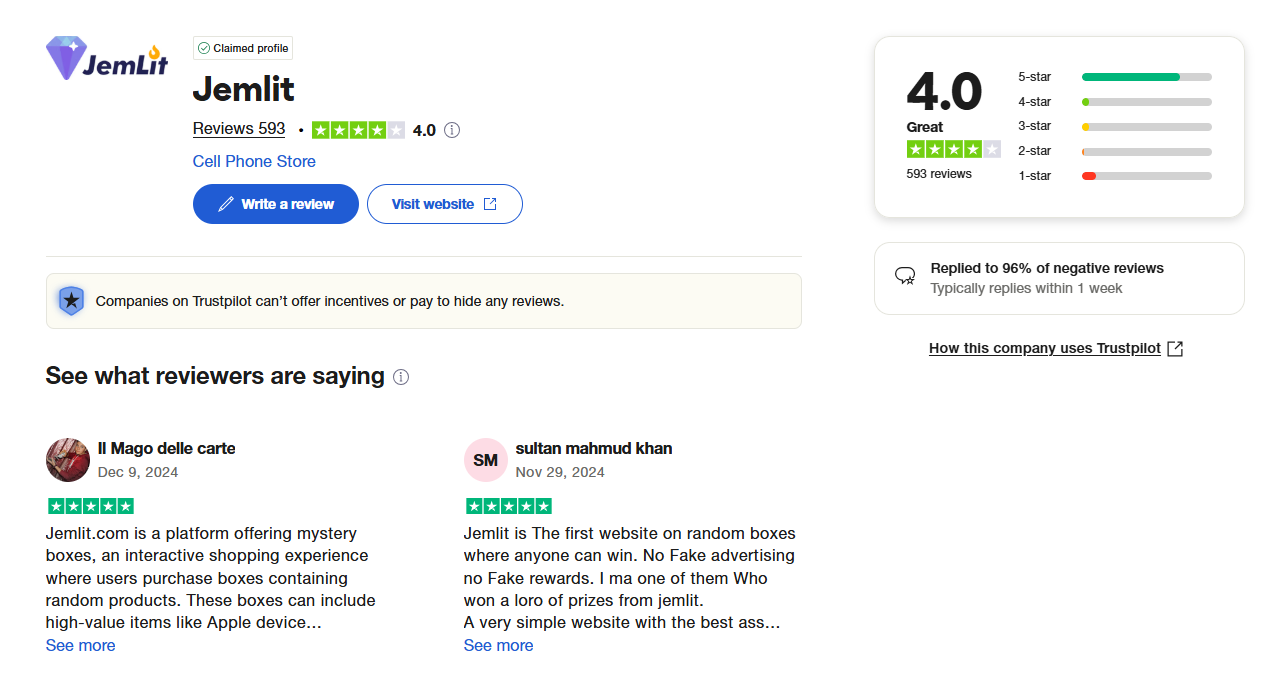This screenshot has width=1265, height=683.
Task: Click the Write a review button
Action: (276, 204)
